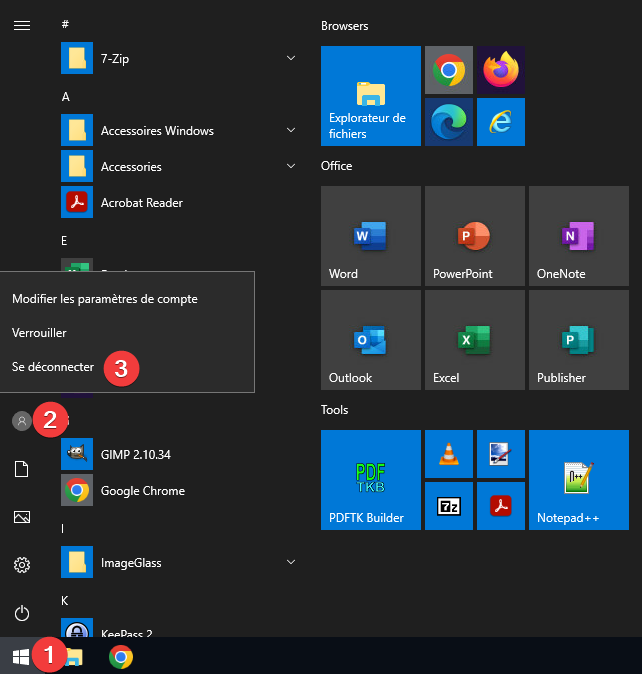This screenshot has height=674, width=642.
Task: Open the Notepad++ tile
Action: click(578, 479)
